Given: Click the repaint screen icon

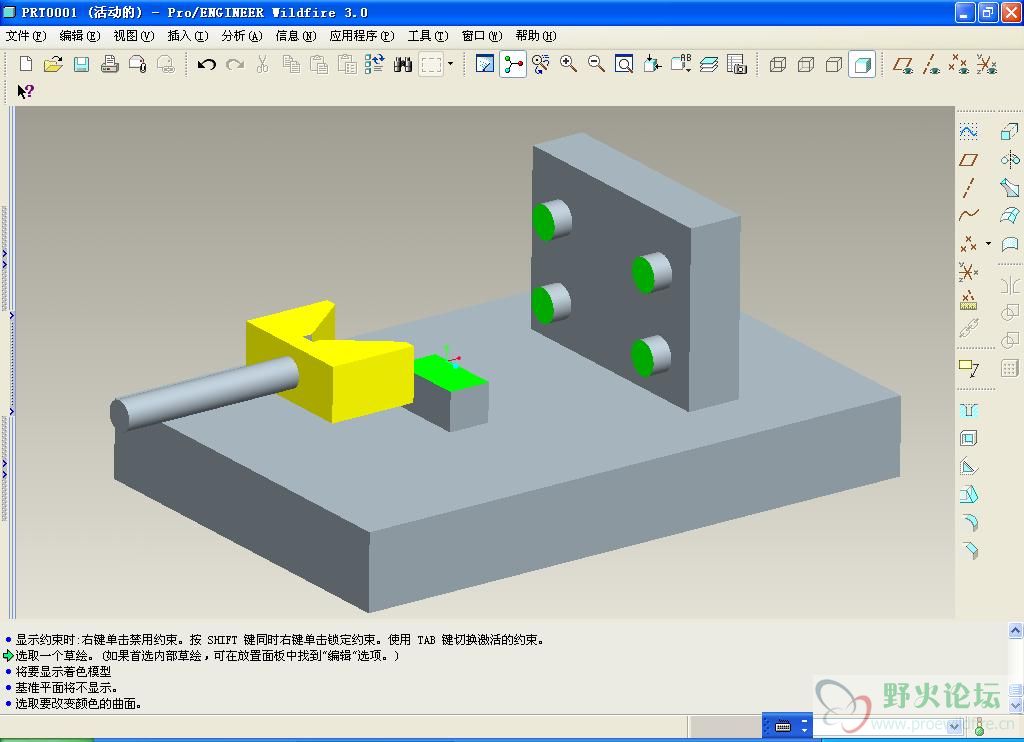Looking at the screenshot, I should point(485,64).
